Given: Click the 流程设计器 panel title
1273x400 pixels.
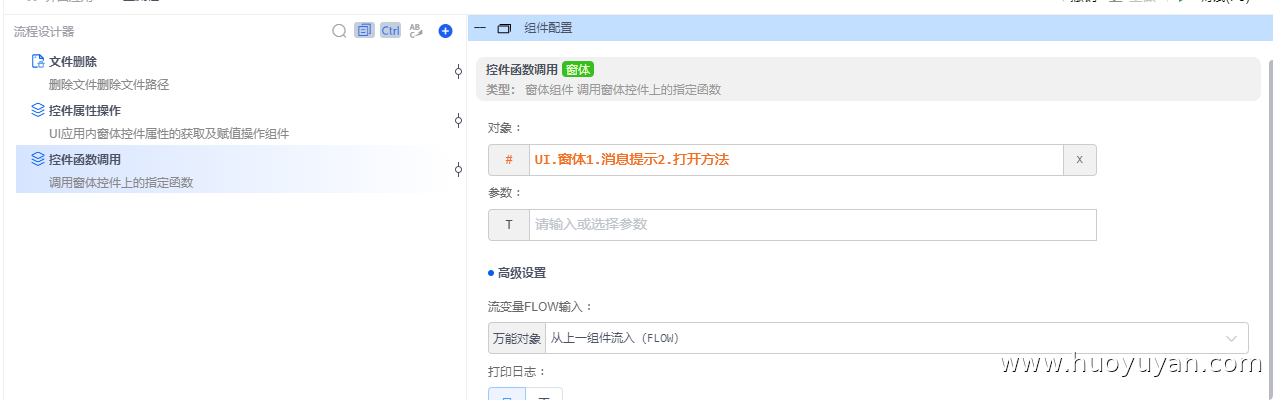Looking at the screenshot, I should point(44,32).
